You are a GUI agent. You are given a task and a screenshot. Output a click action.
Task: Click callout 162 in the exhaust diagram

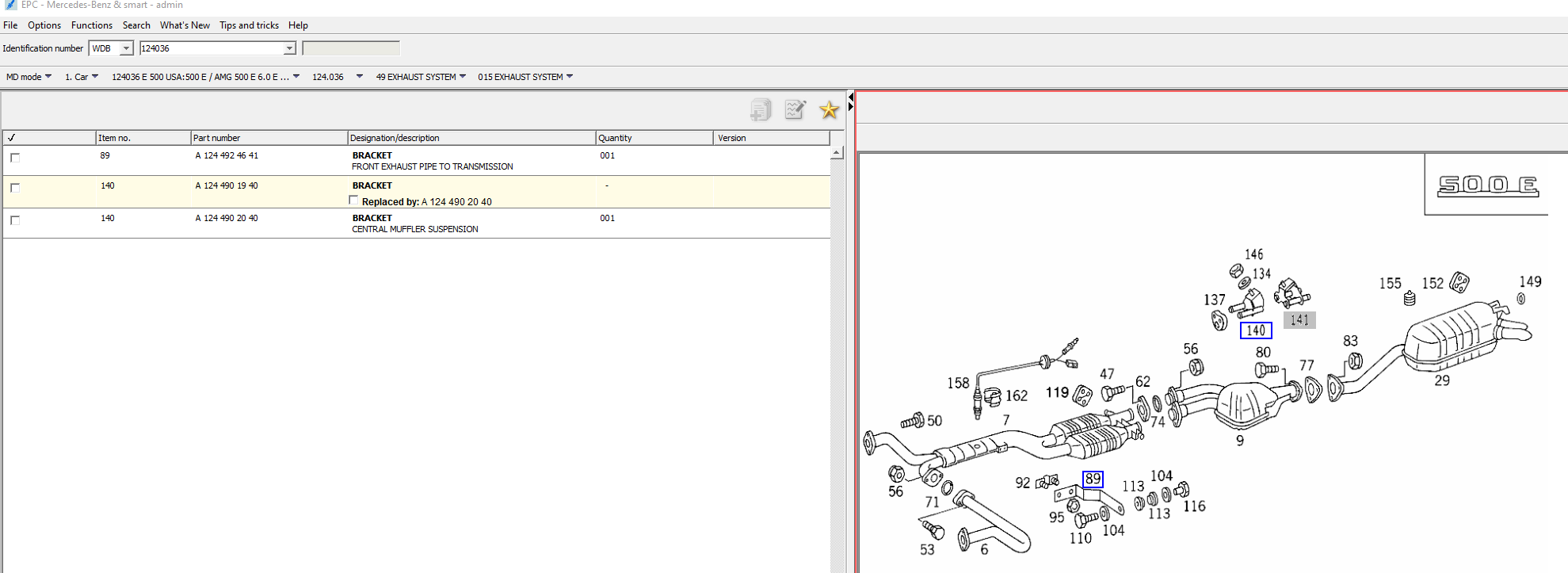point(1017,395)
